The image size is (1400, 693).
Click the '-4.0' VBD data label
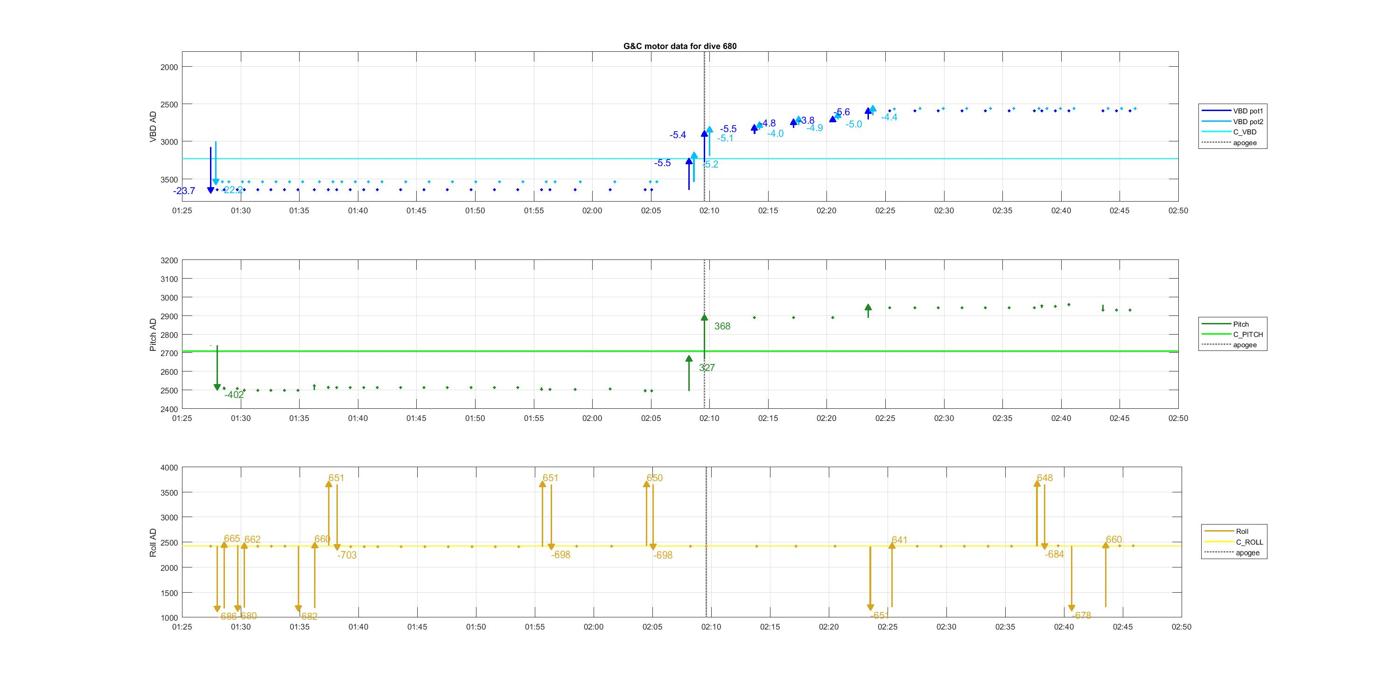point(775,133)
